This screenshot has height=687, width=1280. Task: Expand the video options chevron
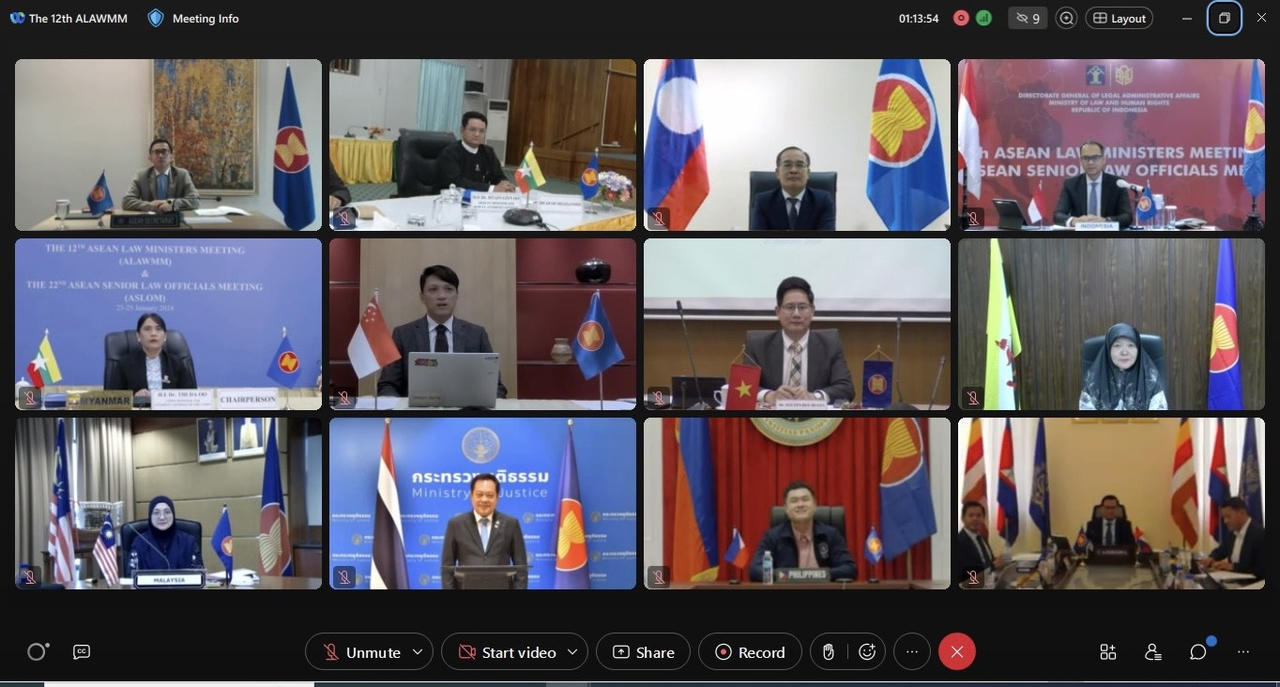572,651
